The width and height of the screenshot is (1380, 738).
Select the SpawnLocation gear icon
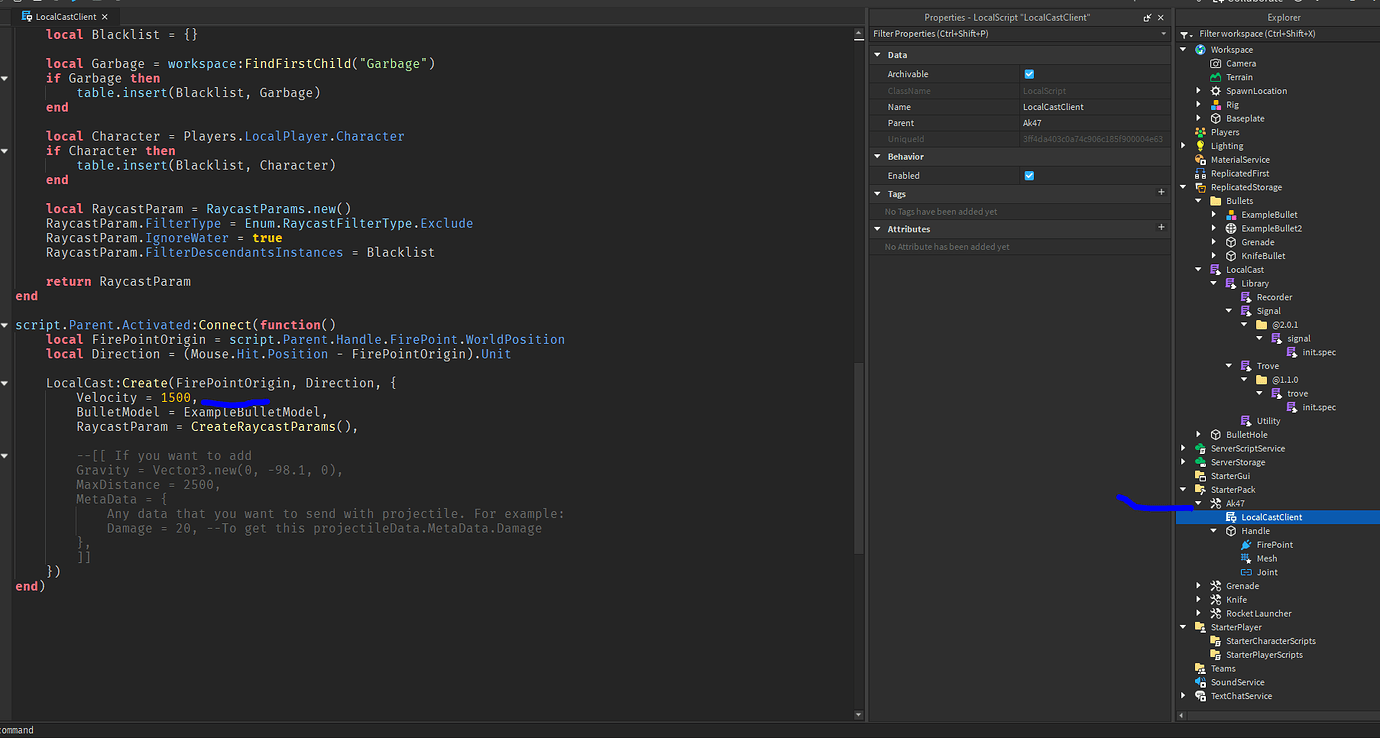[x=1215, y=90]
